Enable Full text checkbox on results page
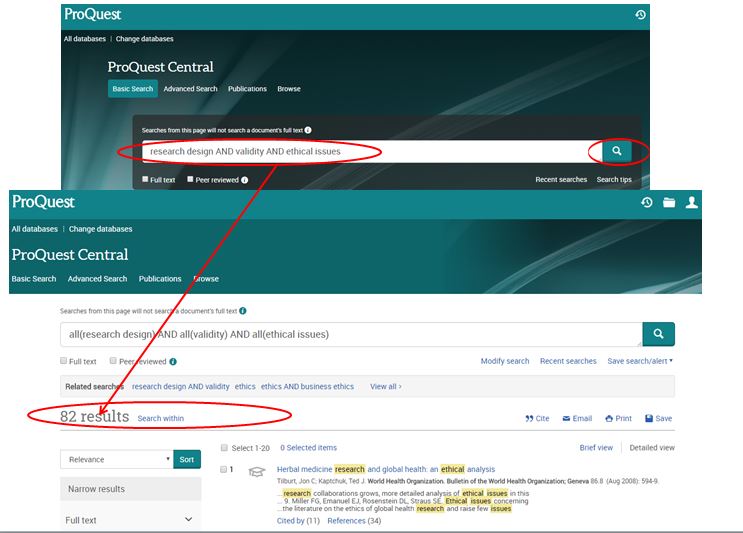The height and width of the screenshot is (533, 743). click(x=63, y=361)
